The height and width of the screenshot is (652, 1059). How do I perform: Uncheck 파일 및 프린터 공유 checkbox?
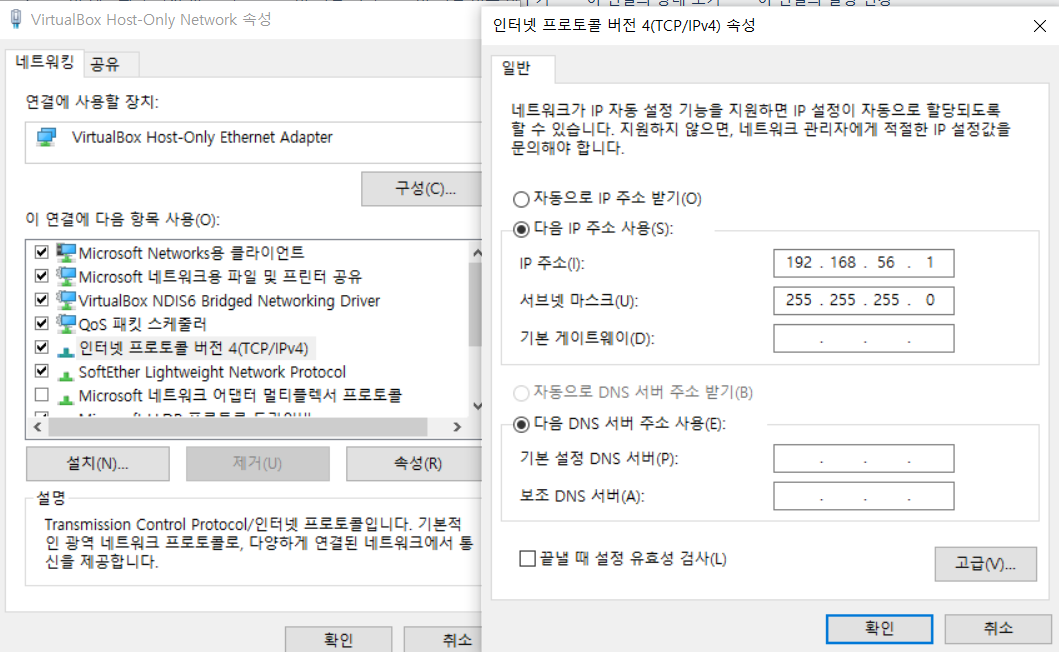[42, 276]
